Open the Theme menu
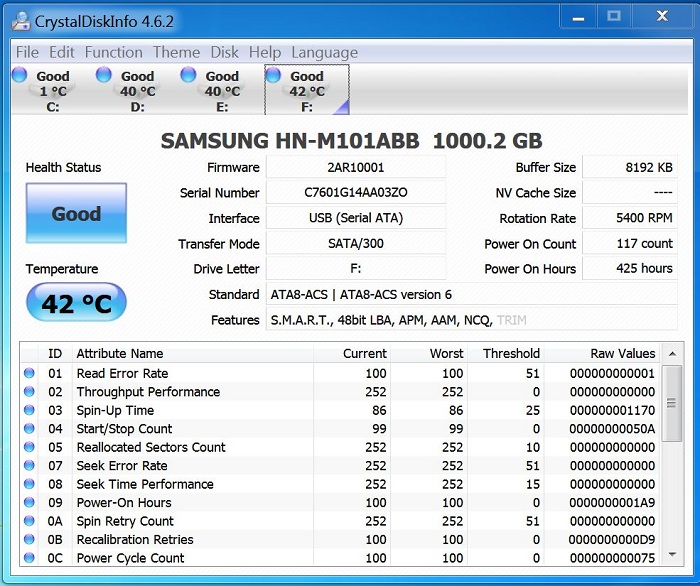This screenshot has height=586, width=700. (x=176, y=52)
